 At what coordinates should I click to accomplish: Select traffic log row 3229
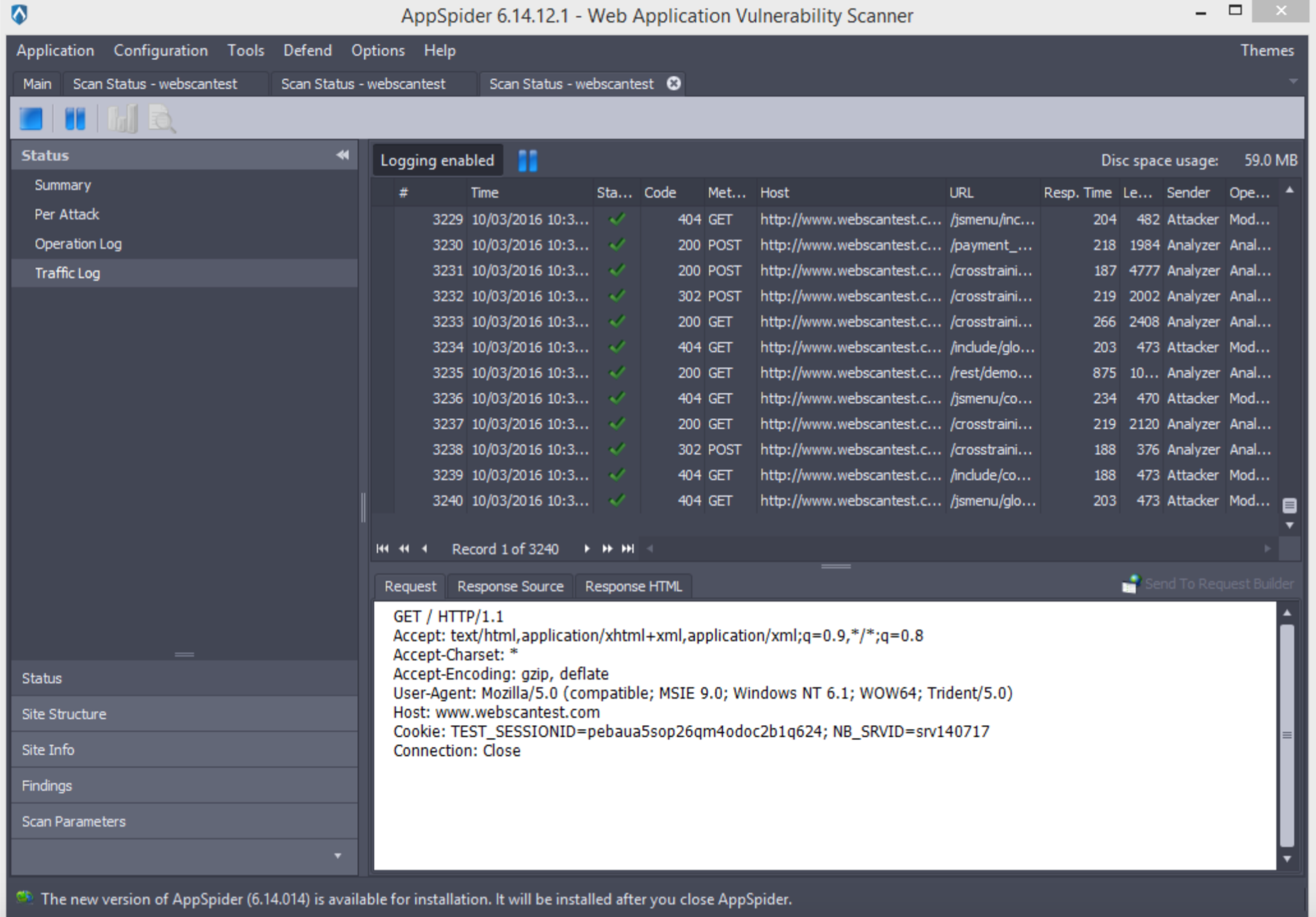click(824, 220)
